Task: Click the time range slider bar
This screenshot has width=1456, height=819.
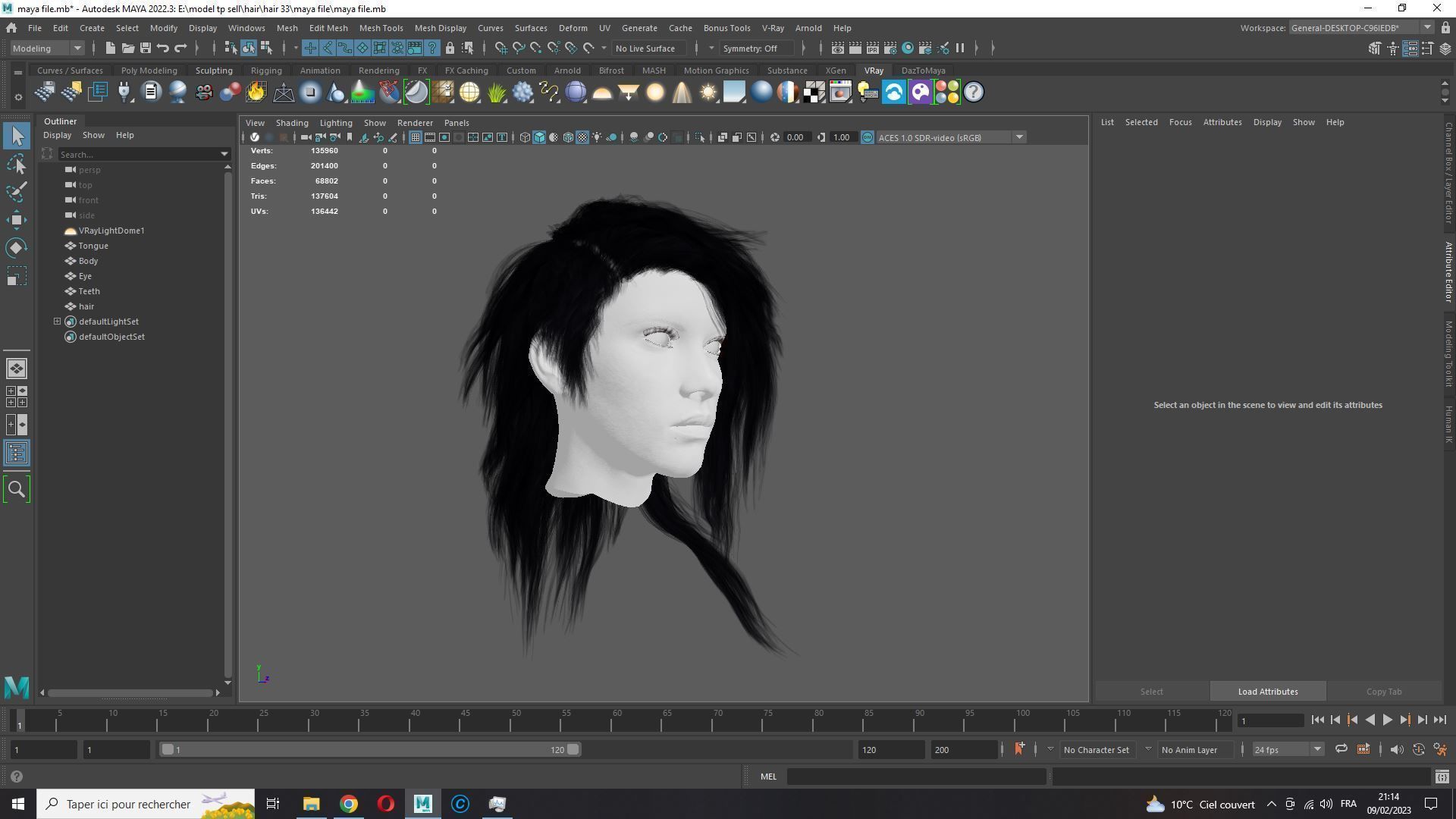Action: point(369,749)
